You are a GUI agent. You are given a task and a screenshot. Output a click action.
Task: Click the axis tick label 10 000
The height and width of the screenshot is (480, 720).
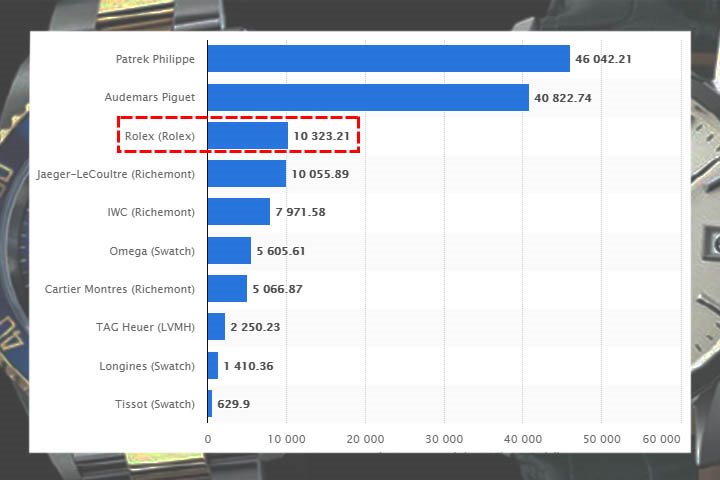[287, 439]
